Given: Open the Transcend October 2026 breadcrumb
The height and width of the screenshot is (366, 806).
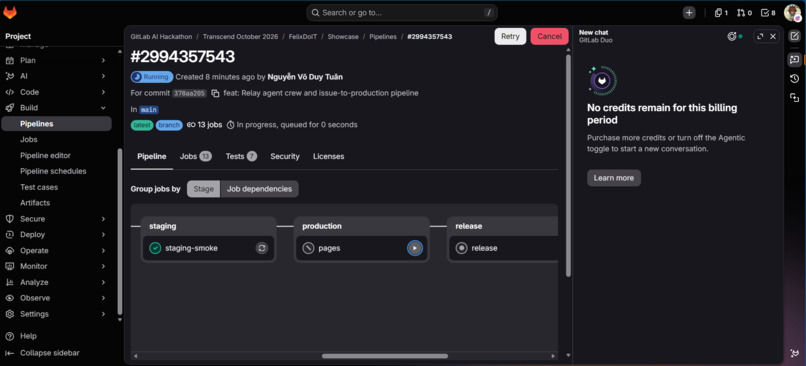Looking at the screenshot, I should (240, 37).
